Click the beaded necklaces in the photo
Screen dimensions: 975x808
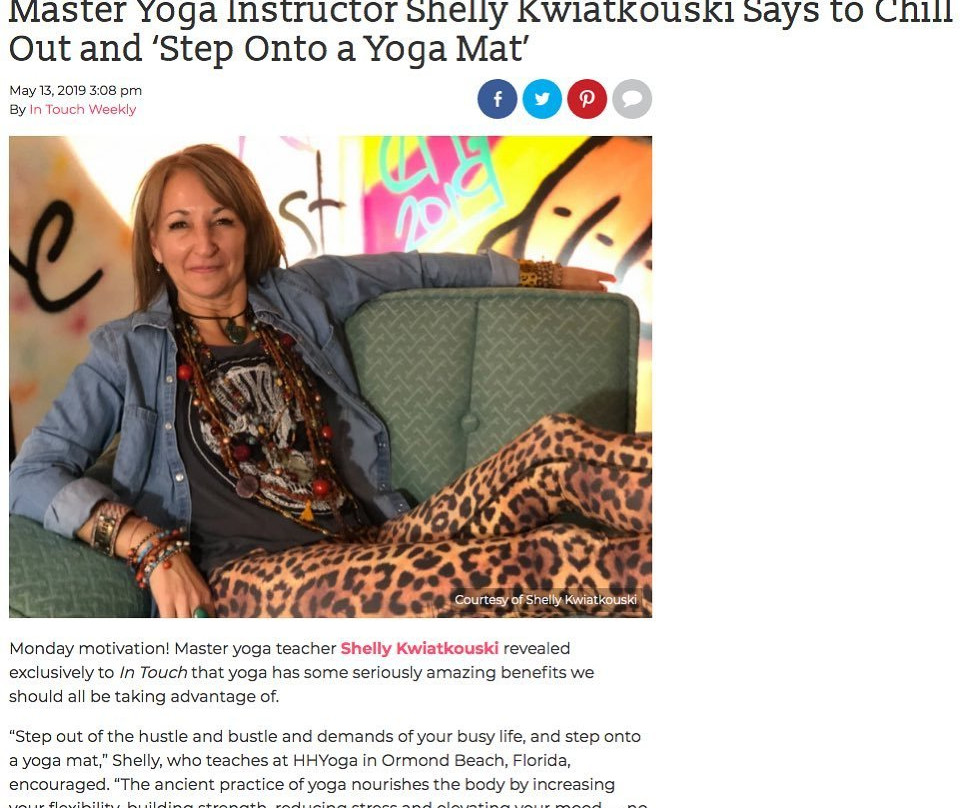click(261, 423)
